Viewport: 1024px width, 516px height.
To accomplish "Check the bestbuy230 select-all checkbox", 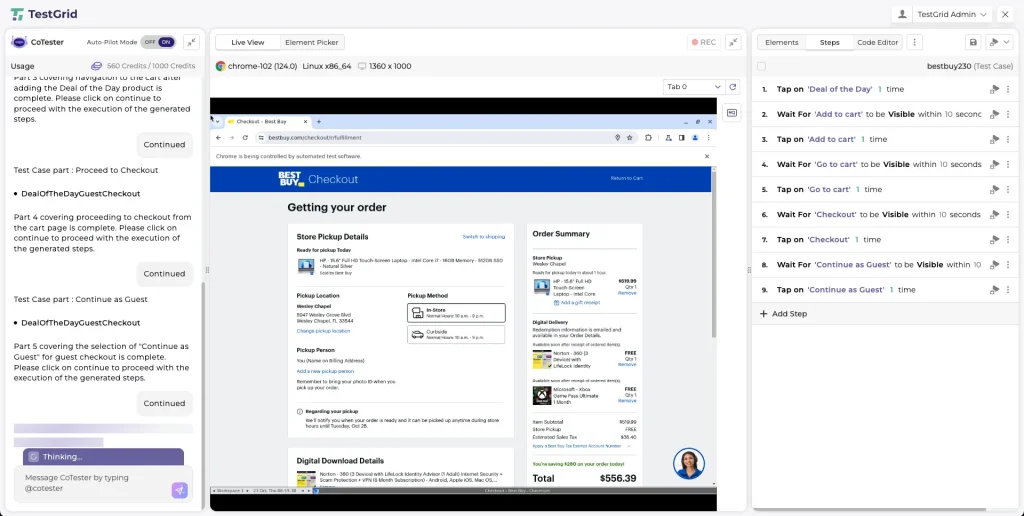I will [761, 66].
